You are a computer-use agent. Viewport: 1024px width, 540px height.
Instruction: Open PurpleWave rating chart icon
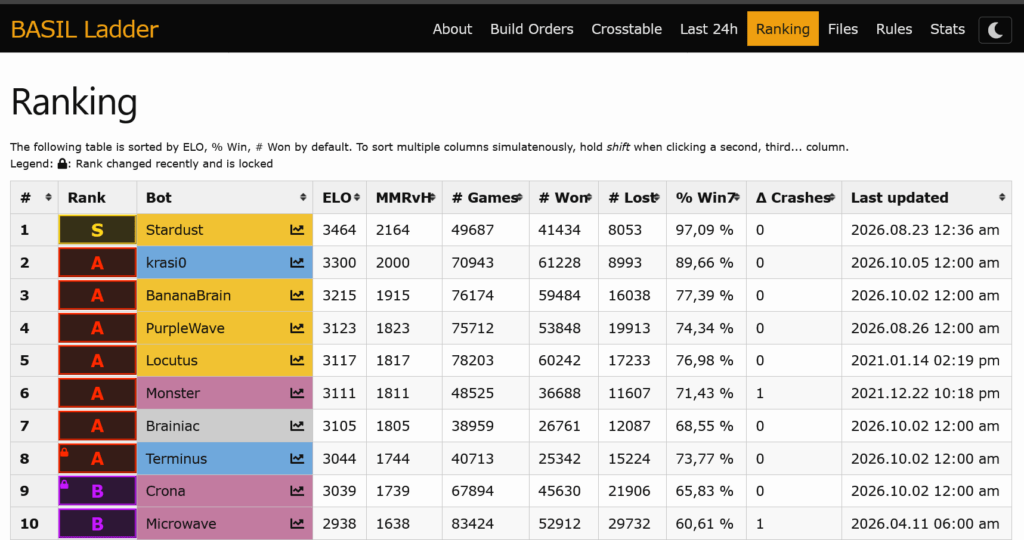coord(297,328)
